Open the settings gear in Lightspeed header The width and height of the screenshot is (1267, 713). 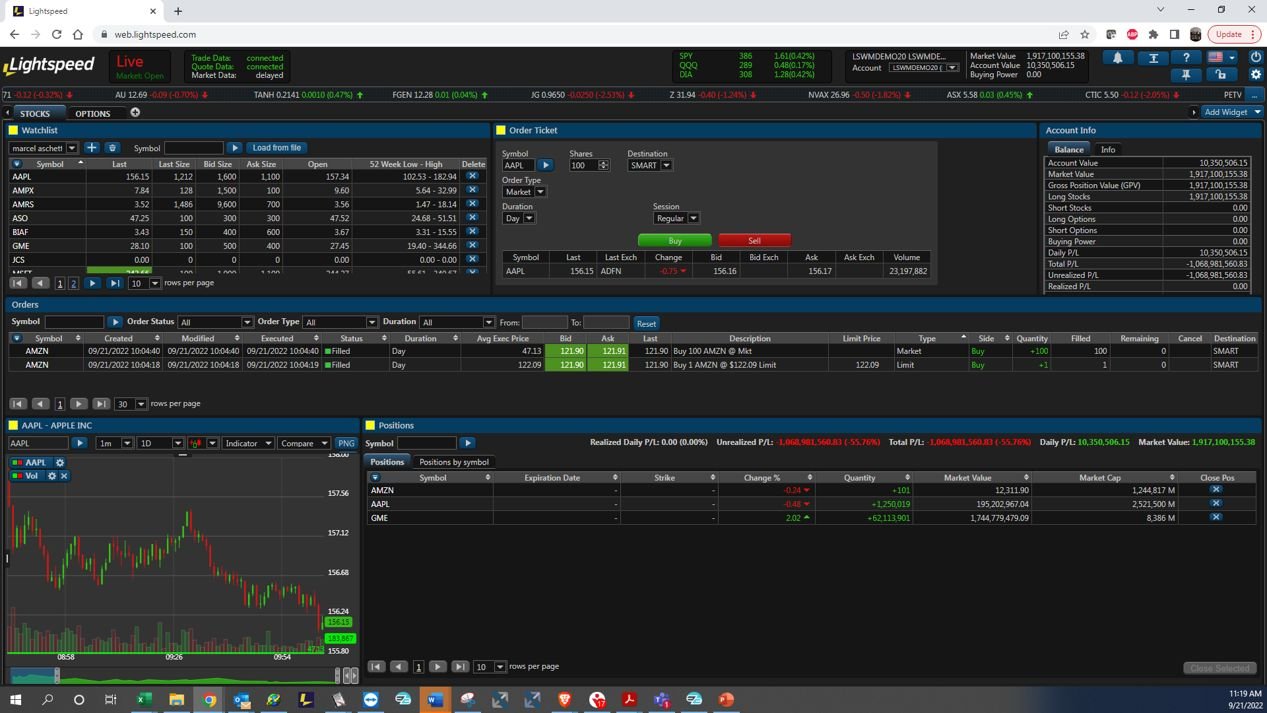click(1256, 75)
